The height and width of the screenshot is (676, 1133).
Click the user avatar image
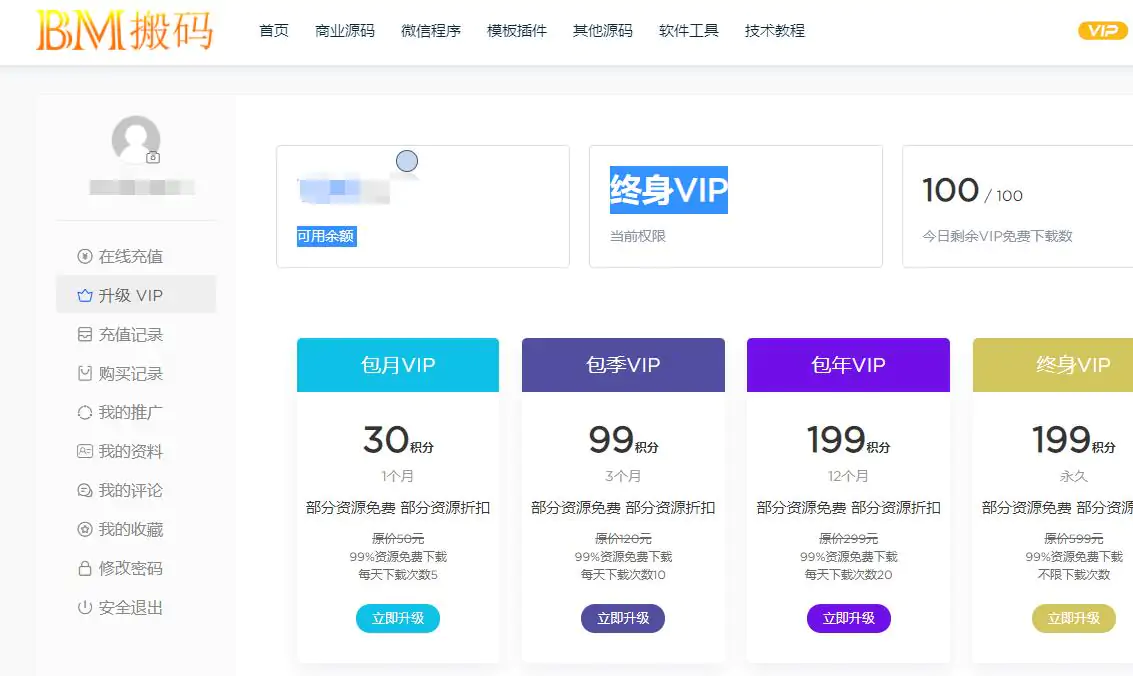[x=136, y=139]
